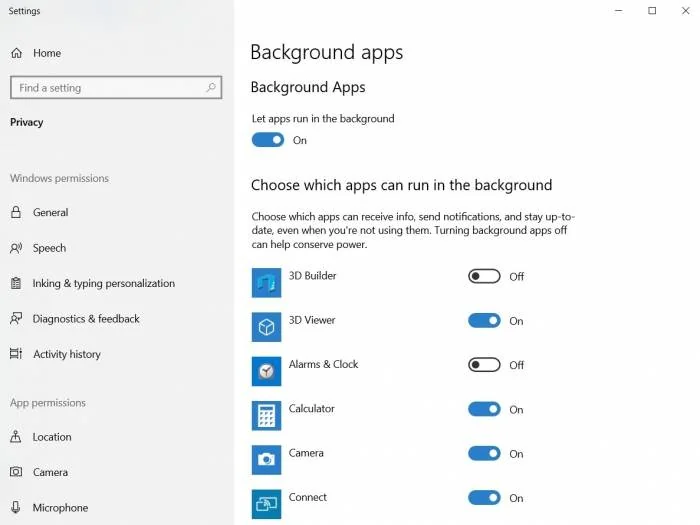
Task: Click the Microphone icon in sidebar
Action: click(x=16, y=507)
